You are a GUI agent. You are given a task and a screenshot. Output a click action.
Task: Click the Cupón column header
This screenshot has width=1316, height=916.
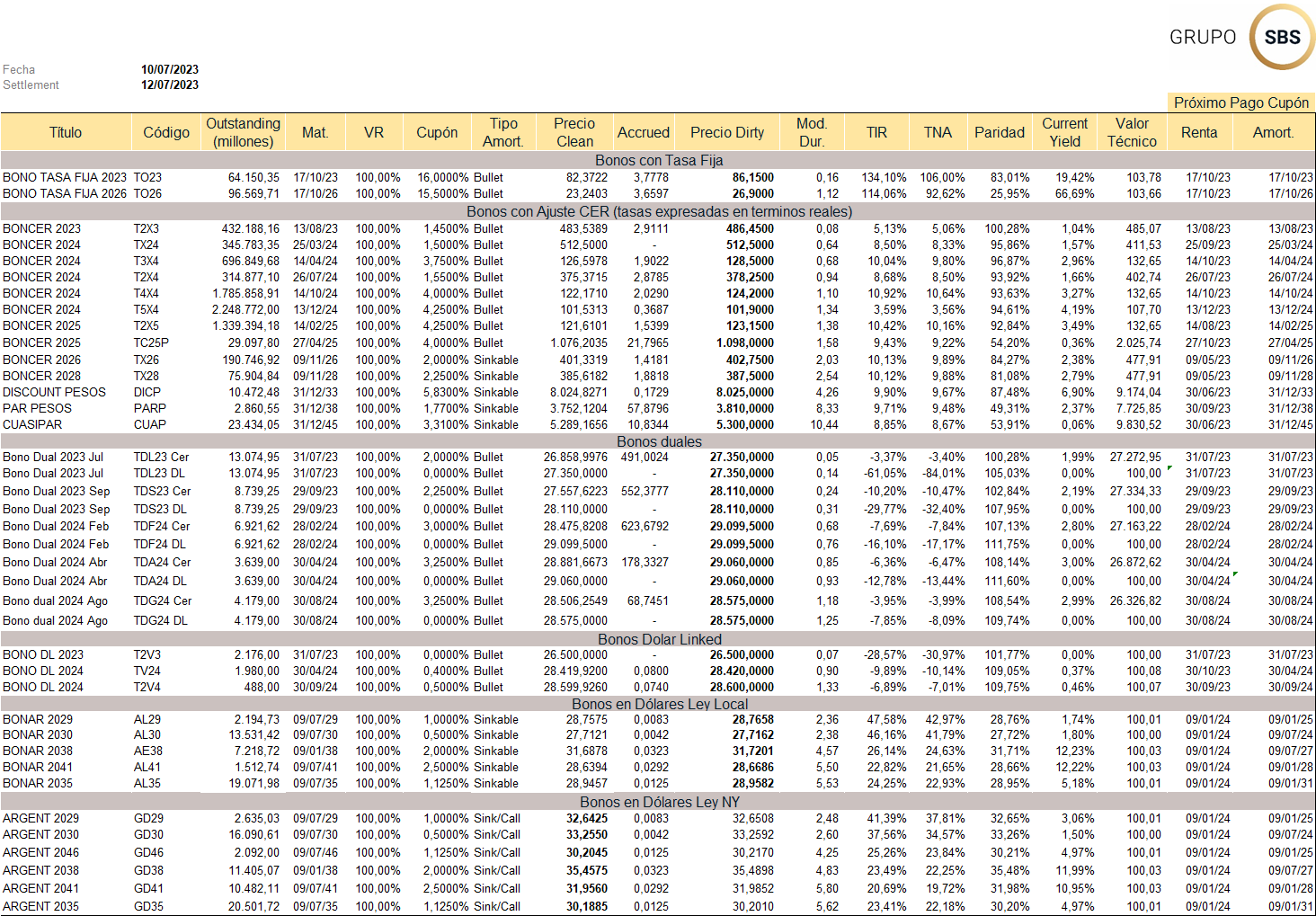coord(437,132)
